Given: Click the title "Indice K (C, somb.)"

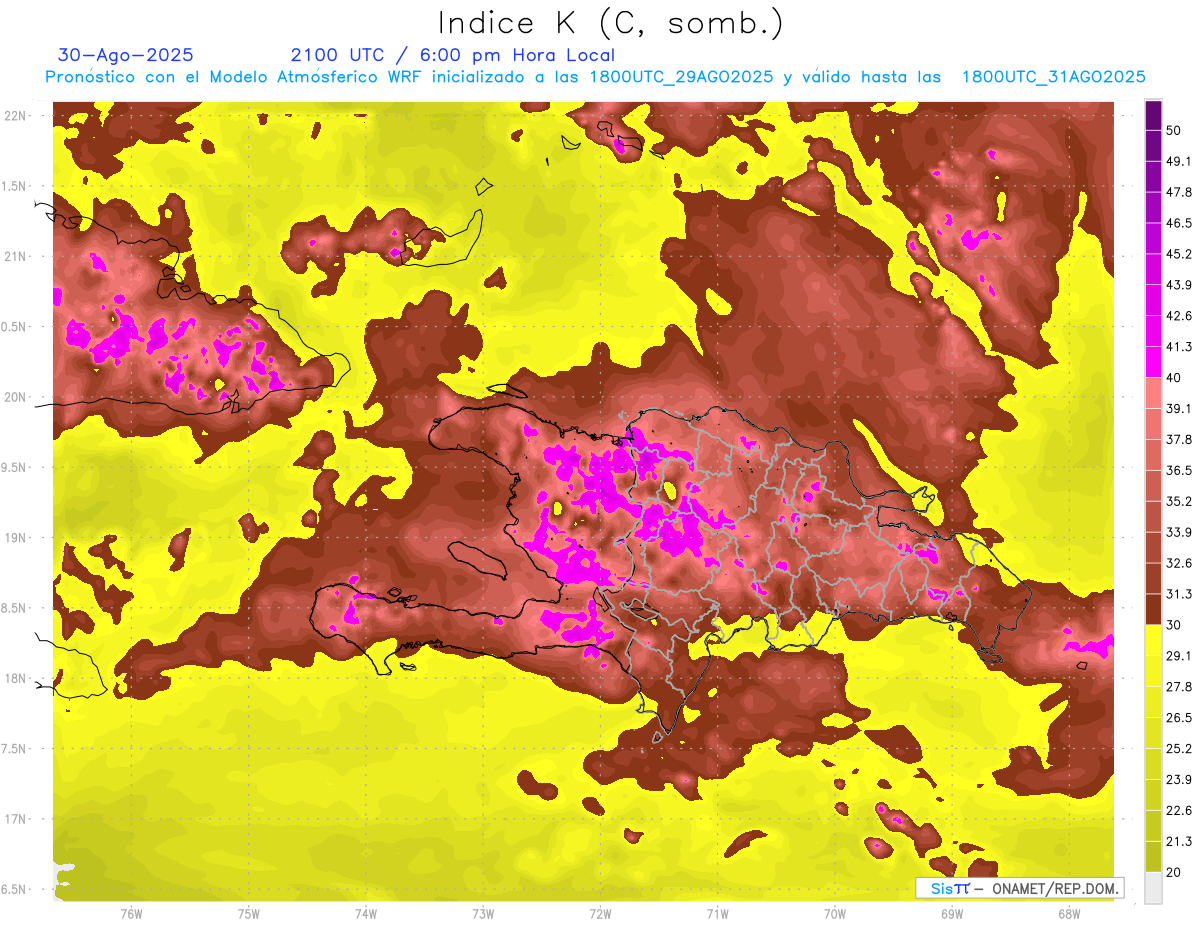Looking at the screenshot, I should [610, 23].
